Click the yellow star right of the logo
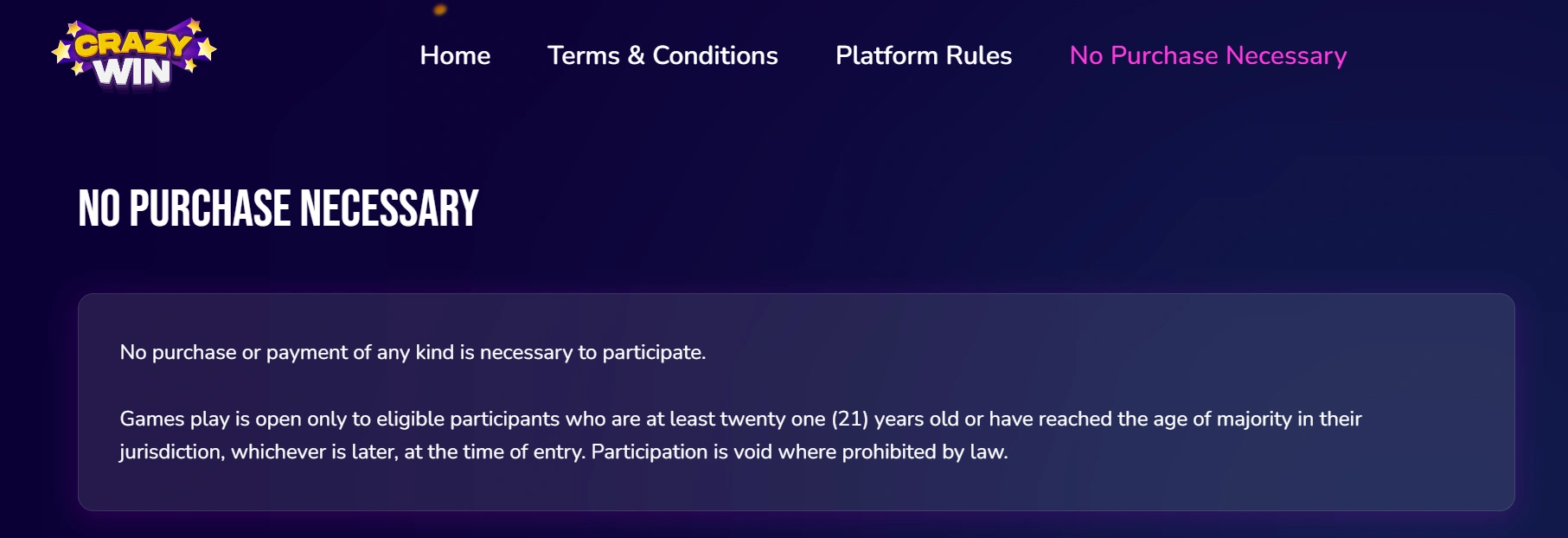Image resolution: width=1568 pixels, height=538 pixels. point(206,49)
